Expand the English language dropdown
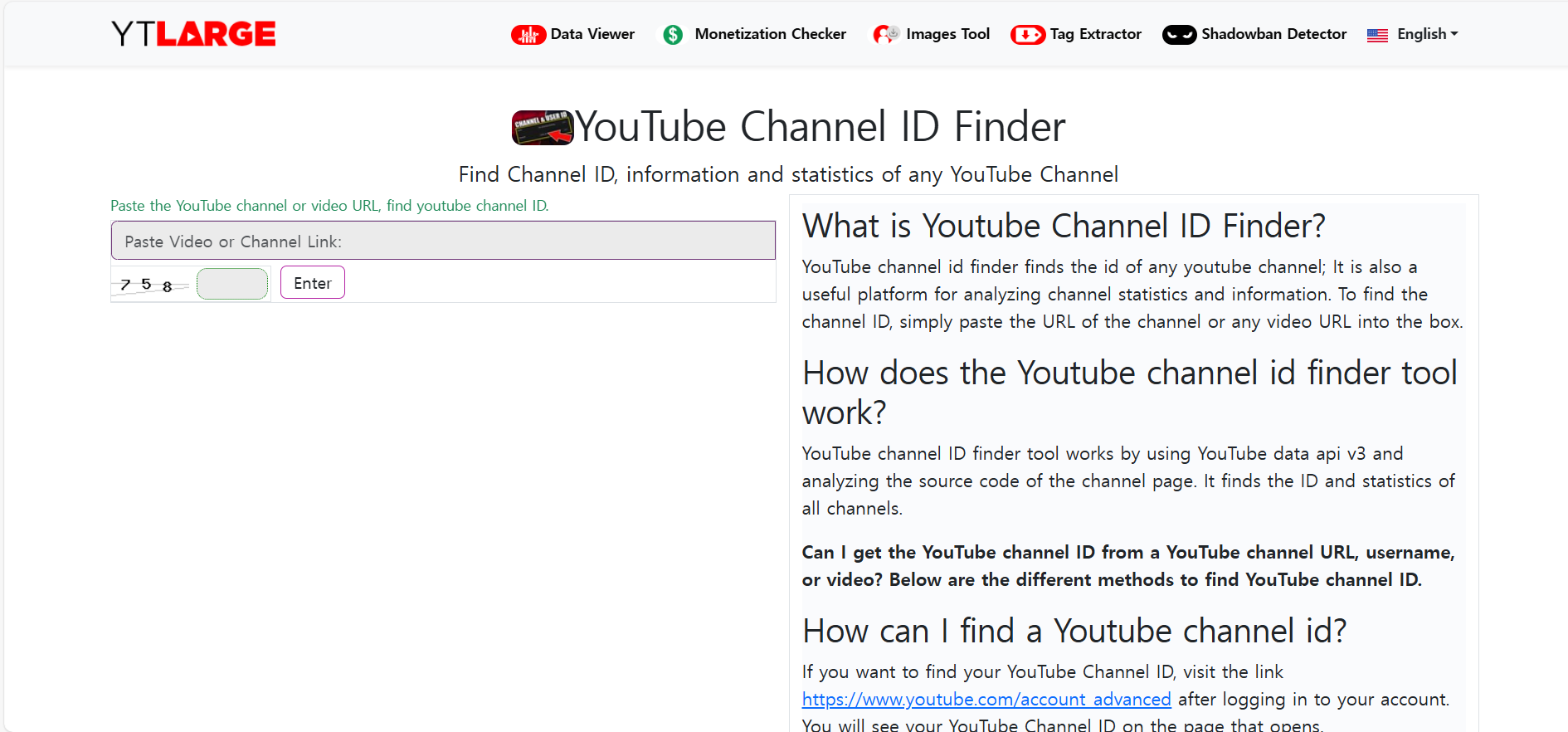The image size is (1568, 732). [x=1427, y=34]
